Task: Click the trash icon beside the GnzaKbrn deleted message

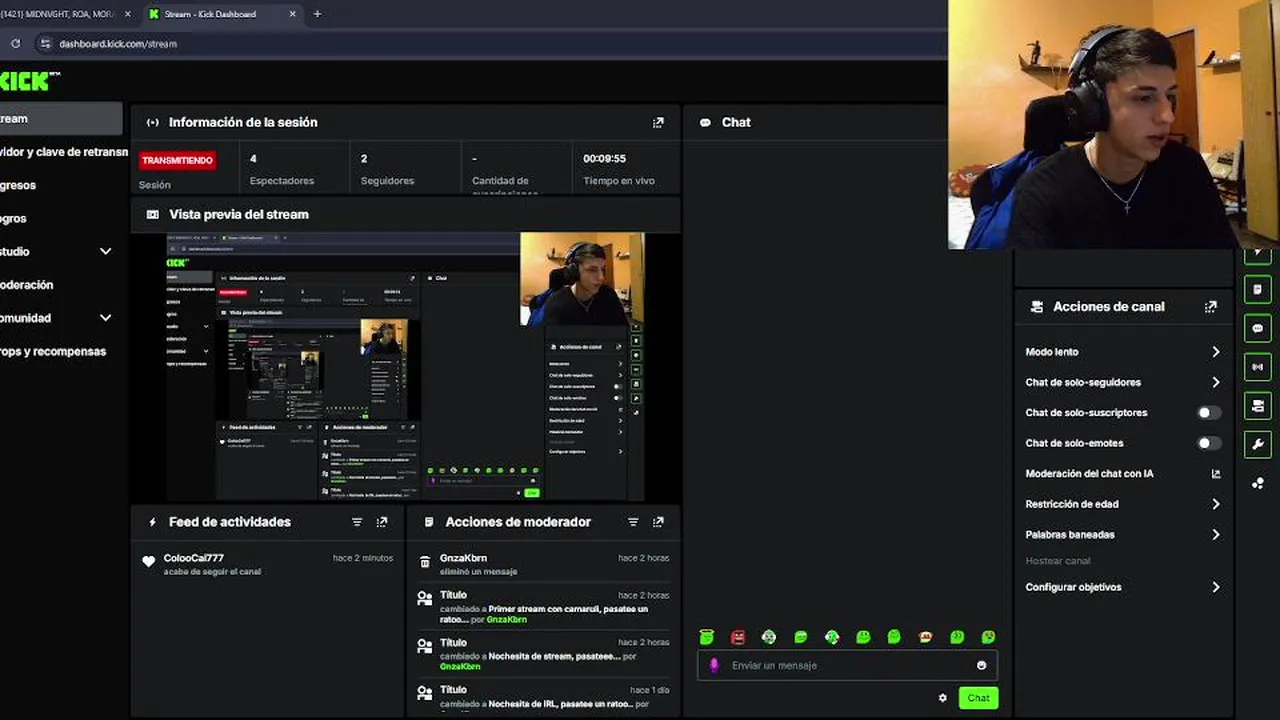Action: [425, 563]
